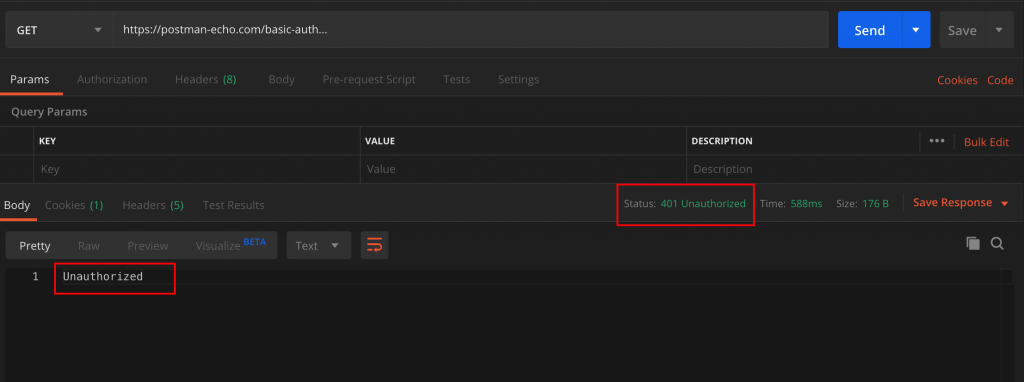Screen dimensions: 1024x382
Task: Click the 401 Unauthorized status text
Action: 703,204
